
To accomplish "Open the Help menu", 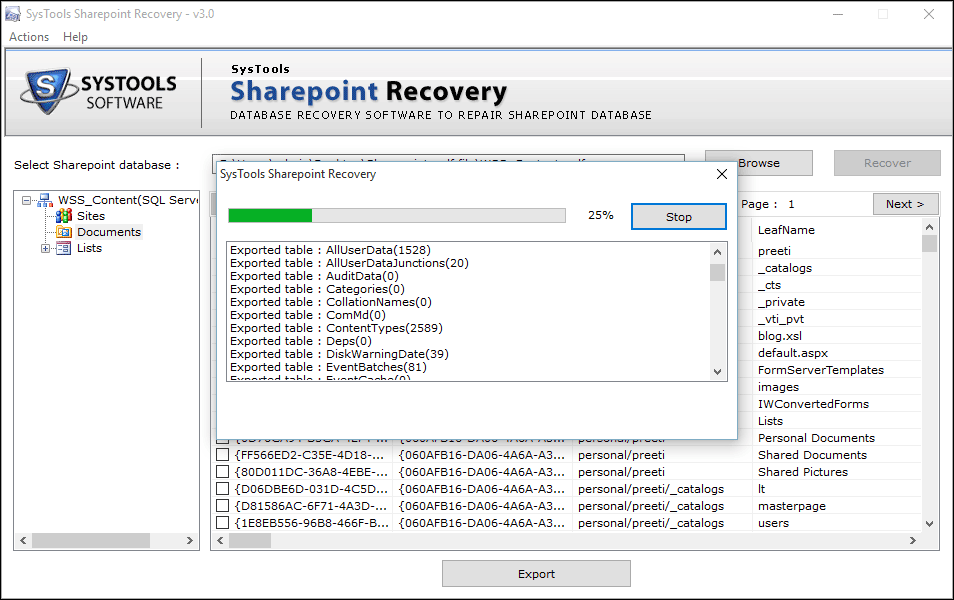I will click(x=75, y=37).
